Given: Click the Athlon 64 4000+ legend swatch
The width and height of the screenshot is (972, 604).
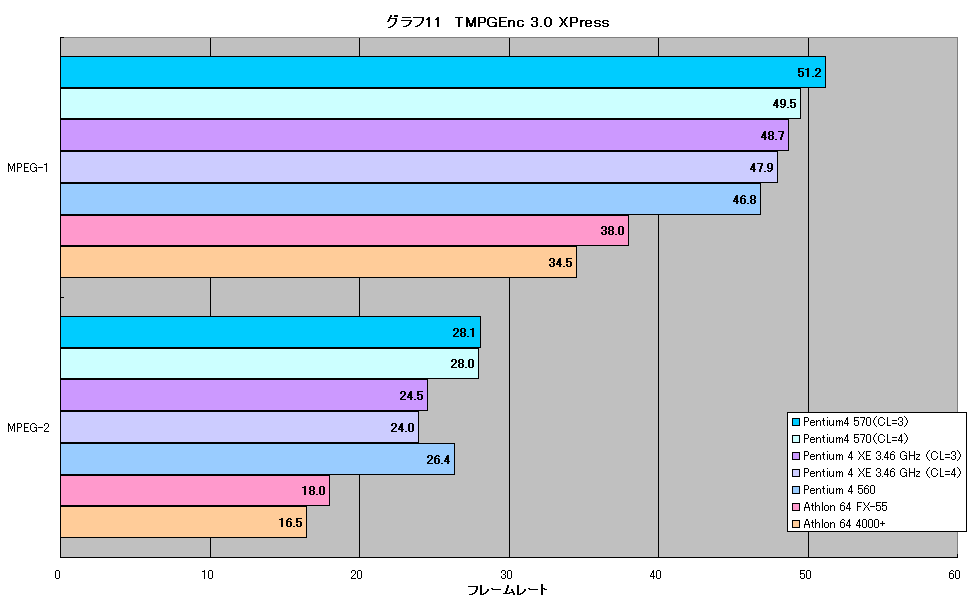Looking at the screenshot, I should pos(796,524).
